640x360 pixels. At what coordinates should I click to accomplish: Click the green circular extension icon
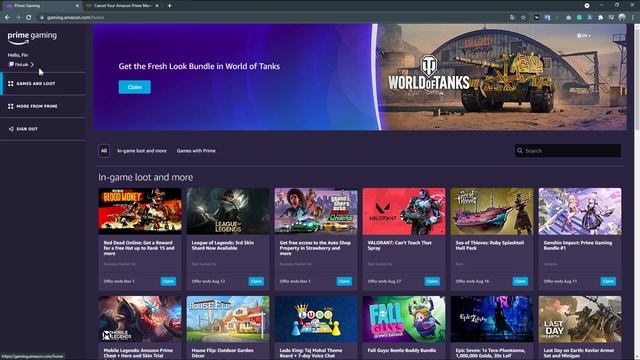pos(579,18)
